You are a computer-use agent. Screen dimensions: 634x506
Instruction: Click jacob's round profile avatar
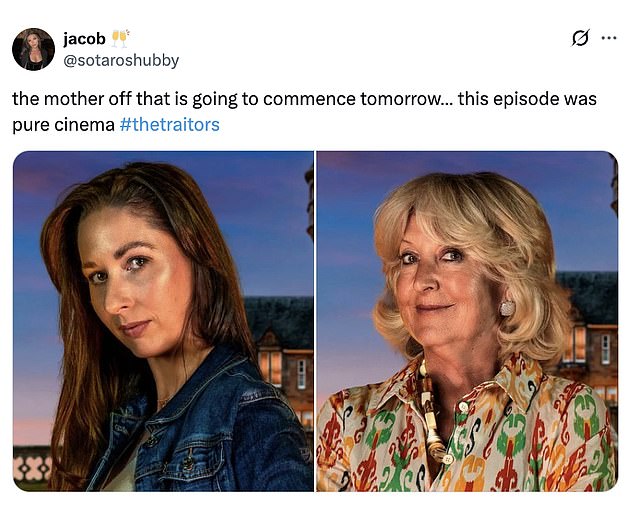[33, 49]
